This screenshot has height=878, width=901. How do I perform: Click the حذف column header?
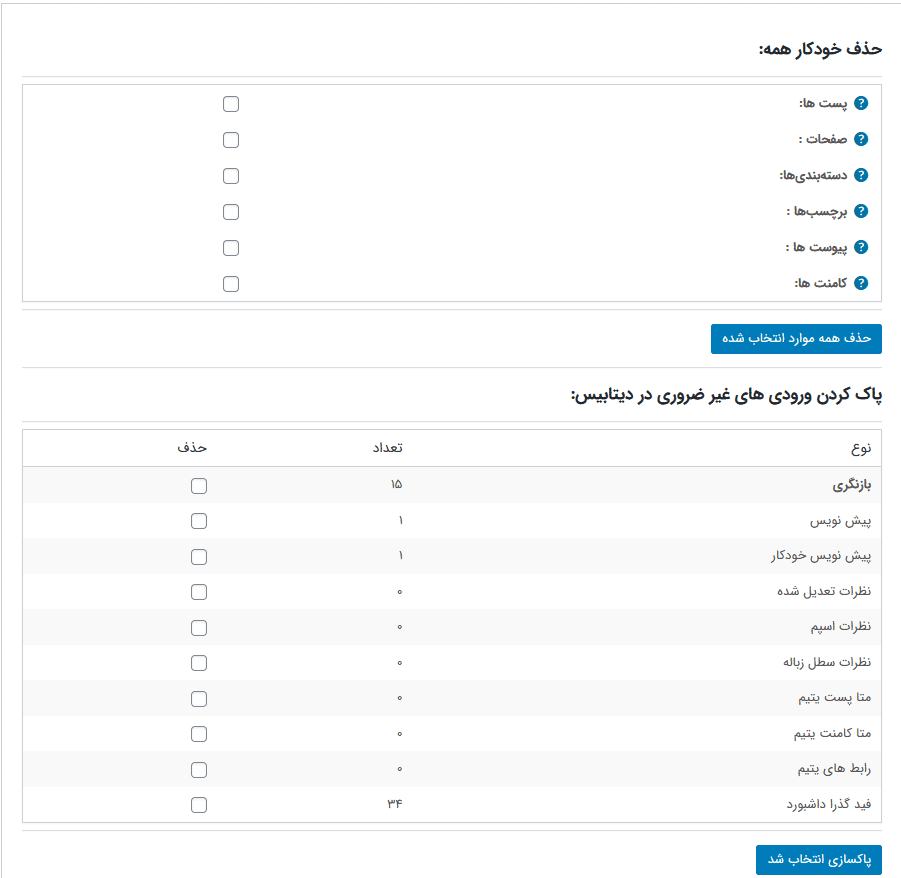(192, 448)
